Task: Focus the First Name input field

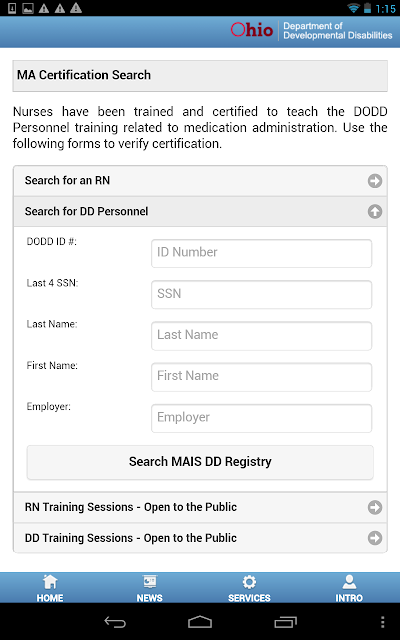Action: (261, 377)
